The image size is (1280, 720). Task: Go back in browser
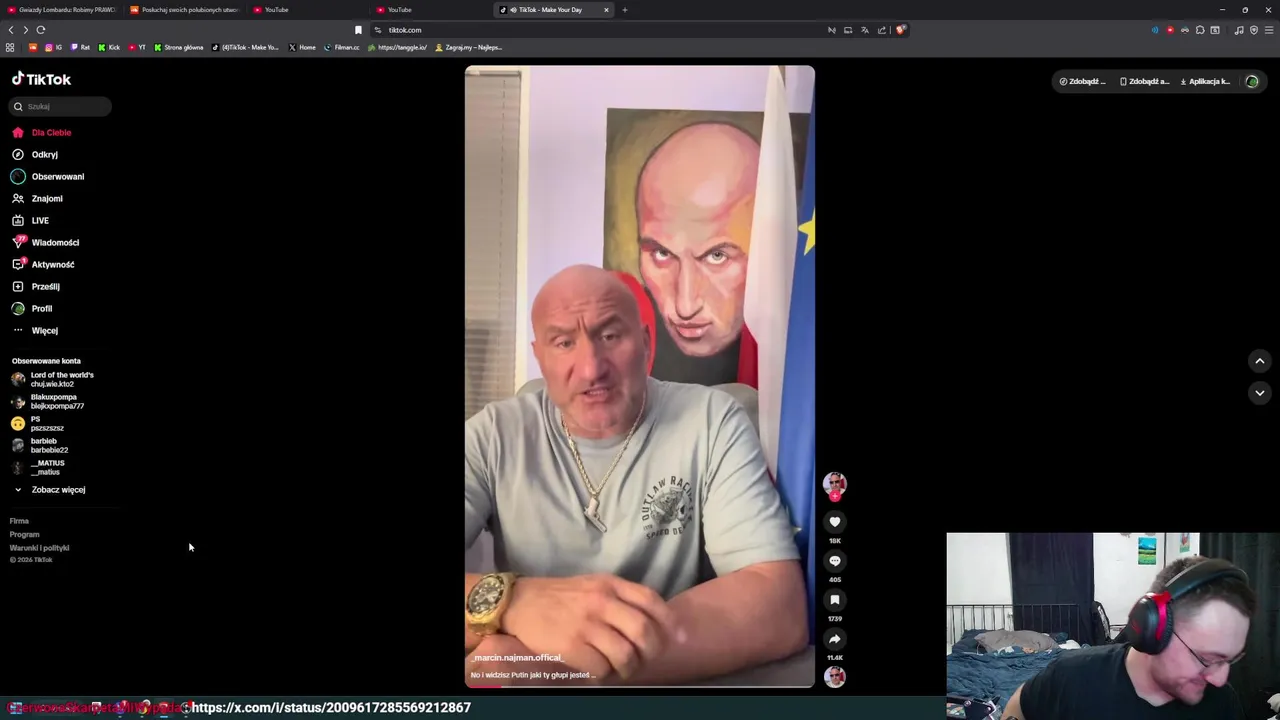11,30
